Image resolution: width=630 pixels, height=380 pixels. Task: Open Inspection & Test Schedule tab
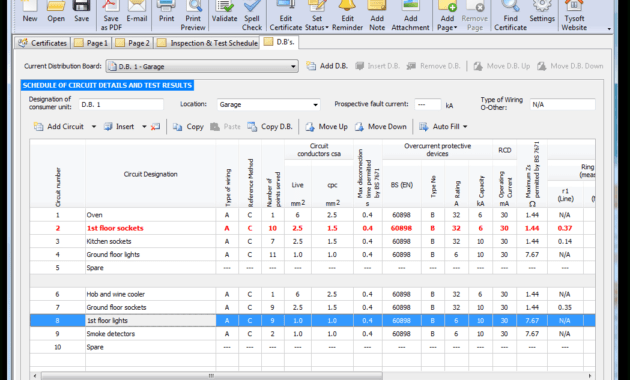click(x=207, y=43)
